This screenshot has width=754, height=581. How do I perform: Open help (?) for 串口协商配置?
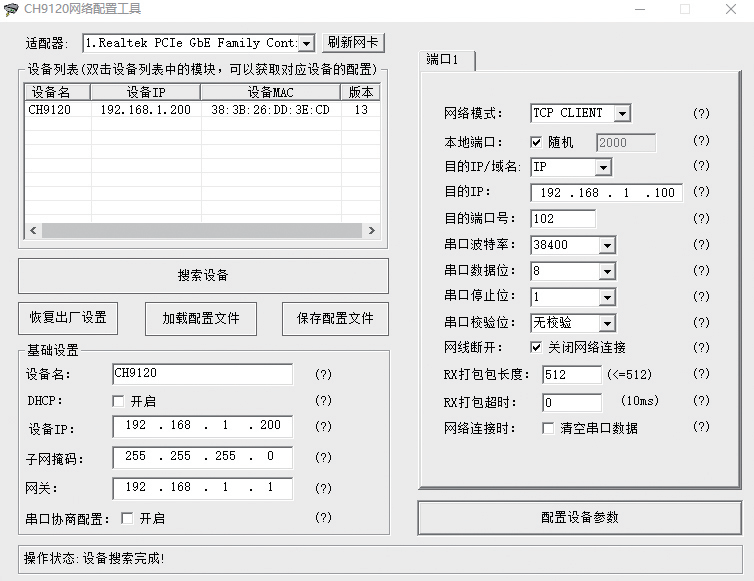[x=323, y=517]
